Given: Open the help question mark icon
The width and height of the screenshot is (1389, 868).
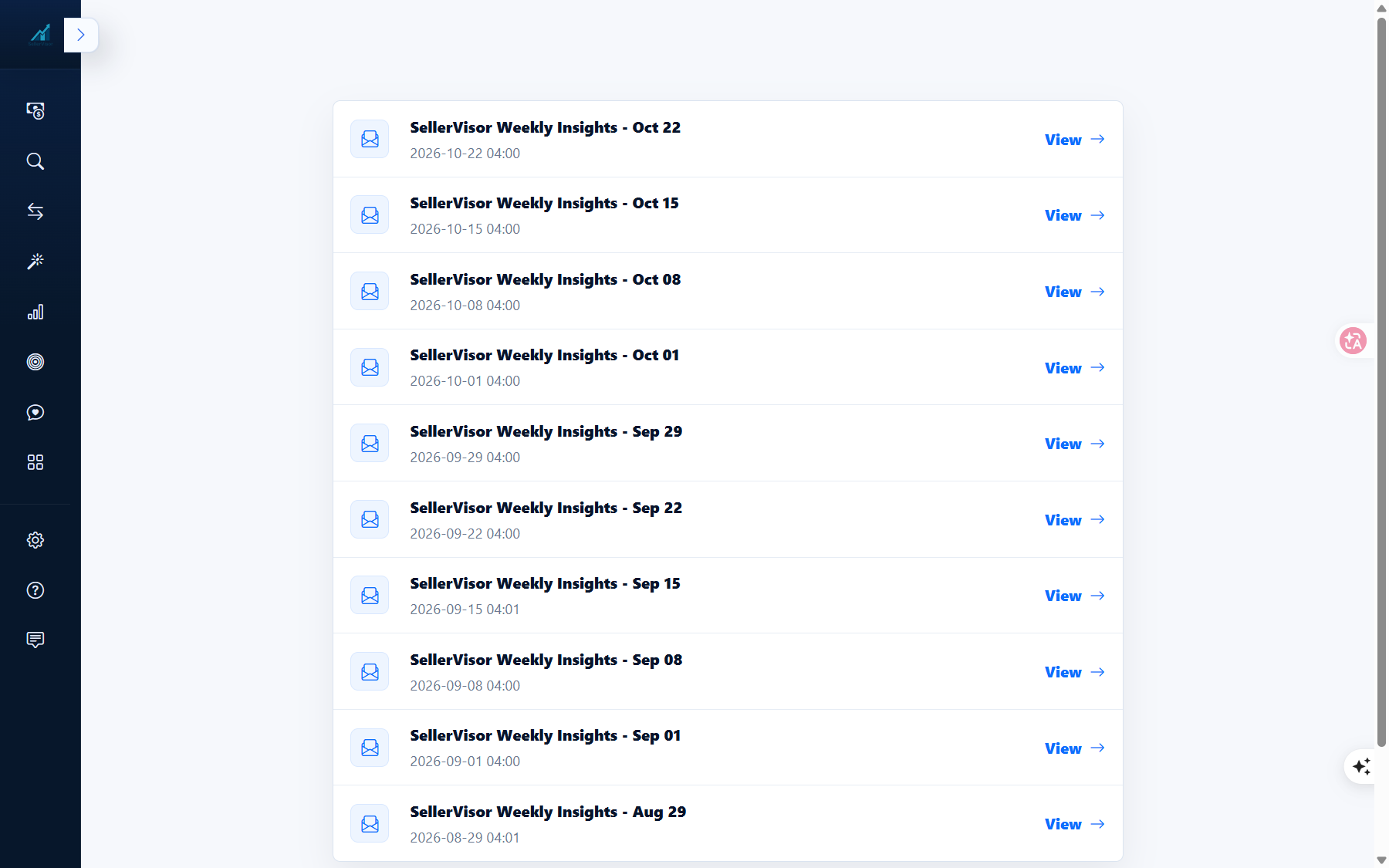Looking at the screenshot, I should [35, 590].
